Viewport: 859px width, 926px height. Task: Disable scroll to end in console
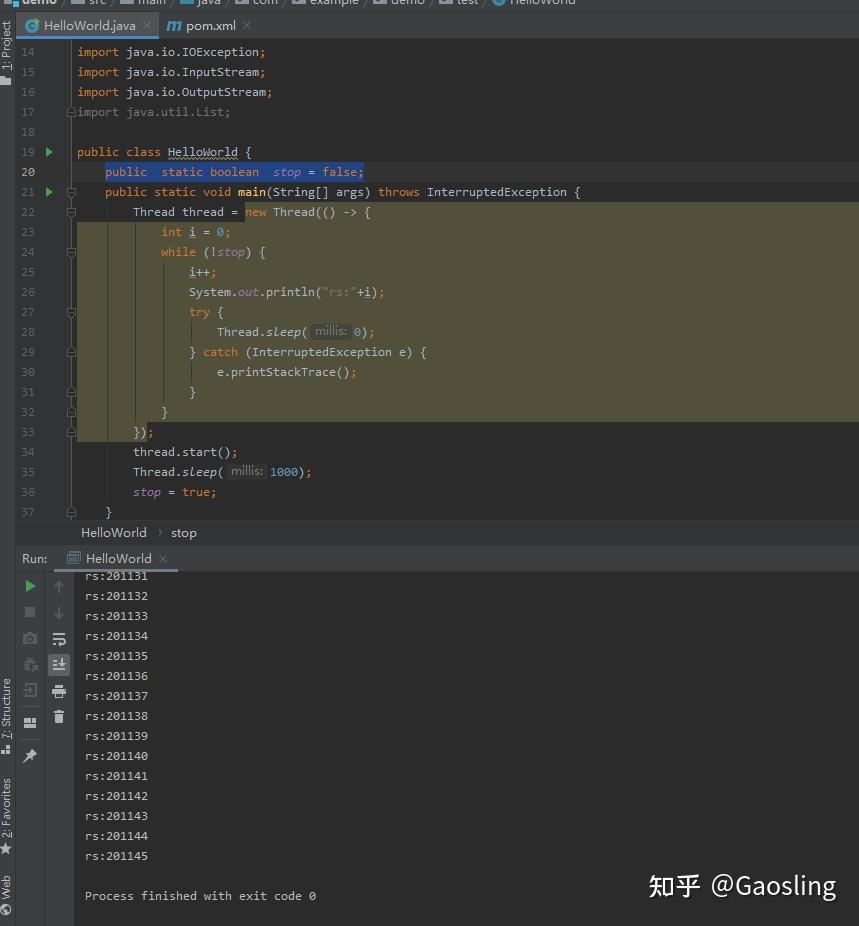(x=59, y=663)
